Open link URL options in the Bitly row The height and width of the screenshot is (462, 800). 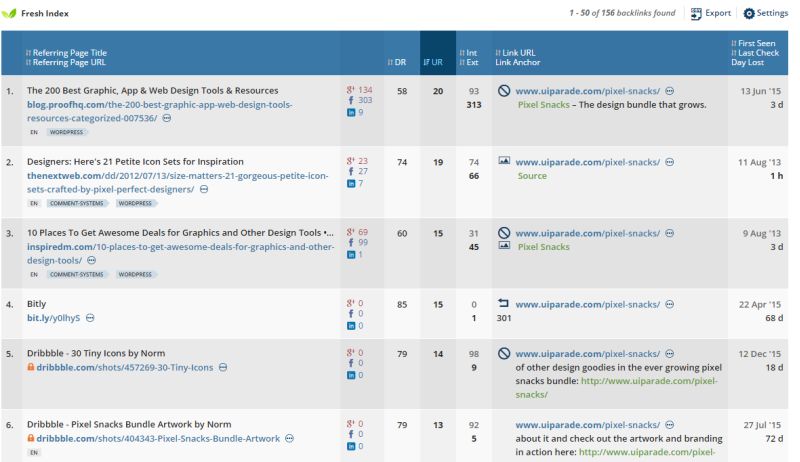pos(670,304)
